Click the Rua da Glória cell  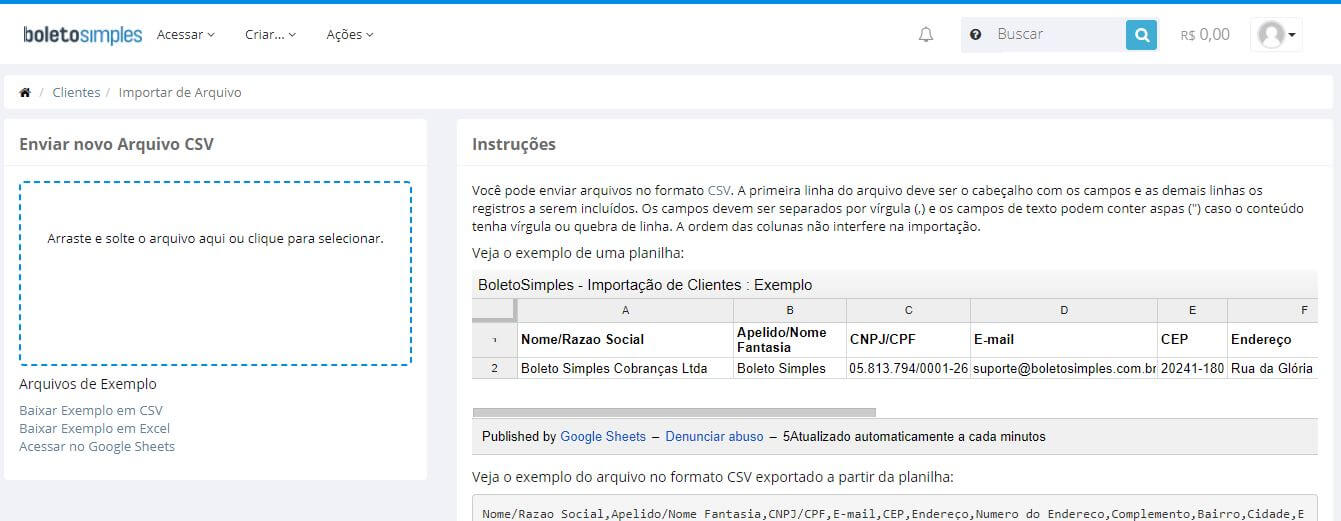point(1273,368)
